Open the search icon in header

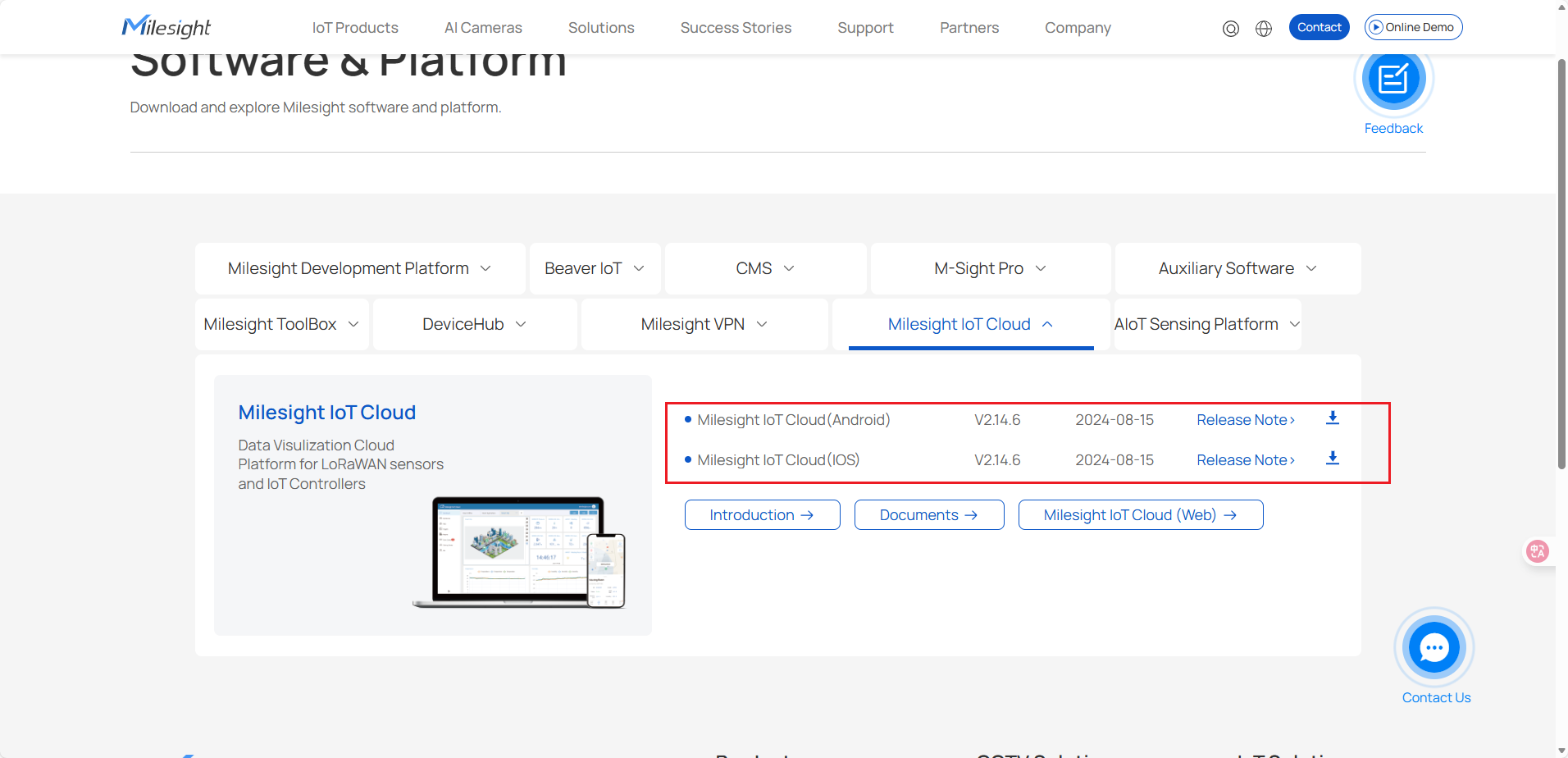[x=1230, y=29]
